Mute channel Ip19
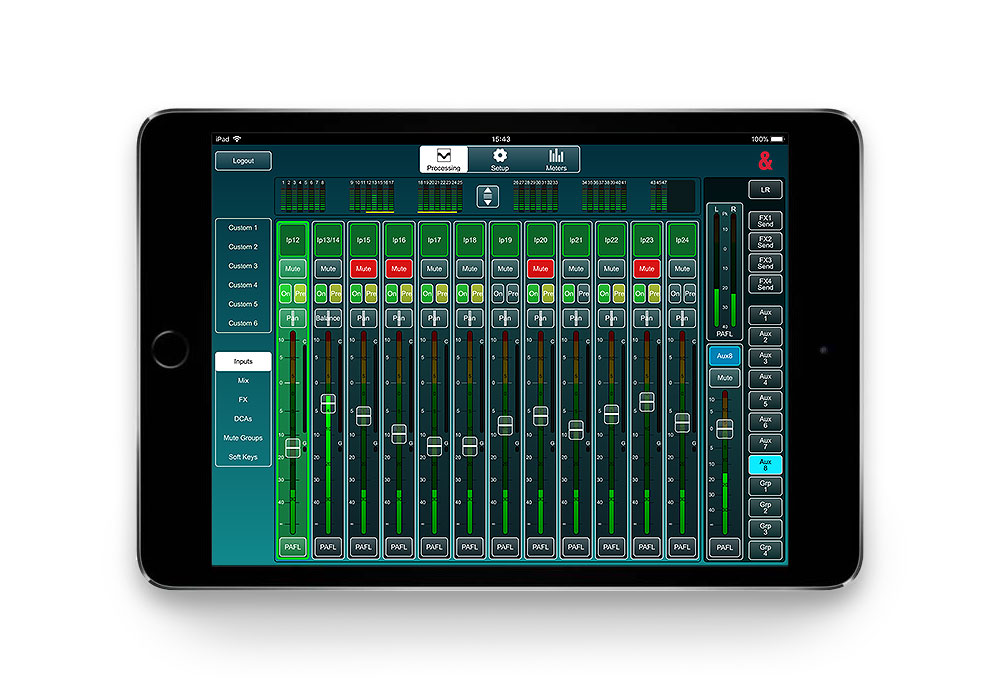The height and width of the screenshot is (700, 1000). [505, 268]
